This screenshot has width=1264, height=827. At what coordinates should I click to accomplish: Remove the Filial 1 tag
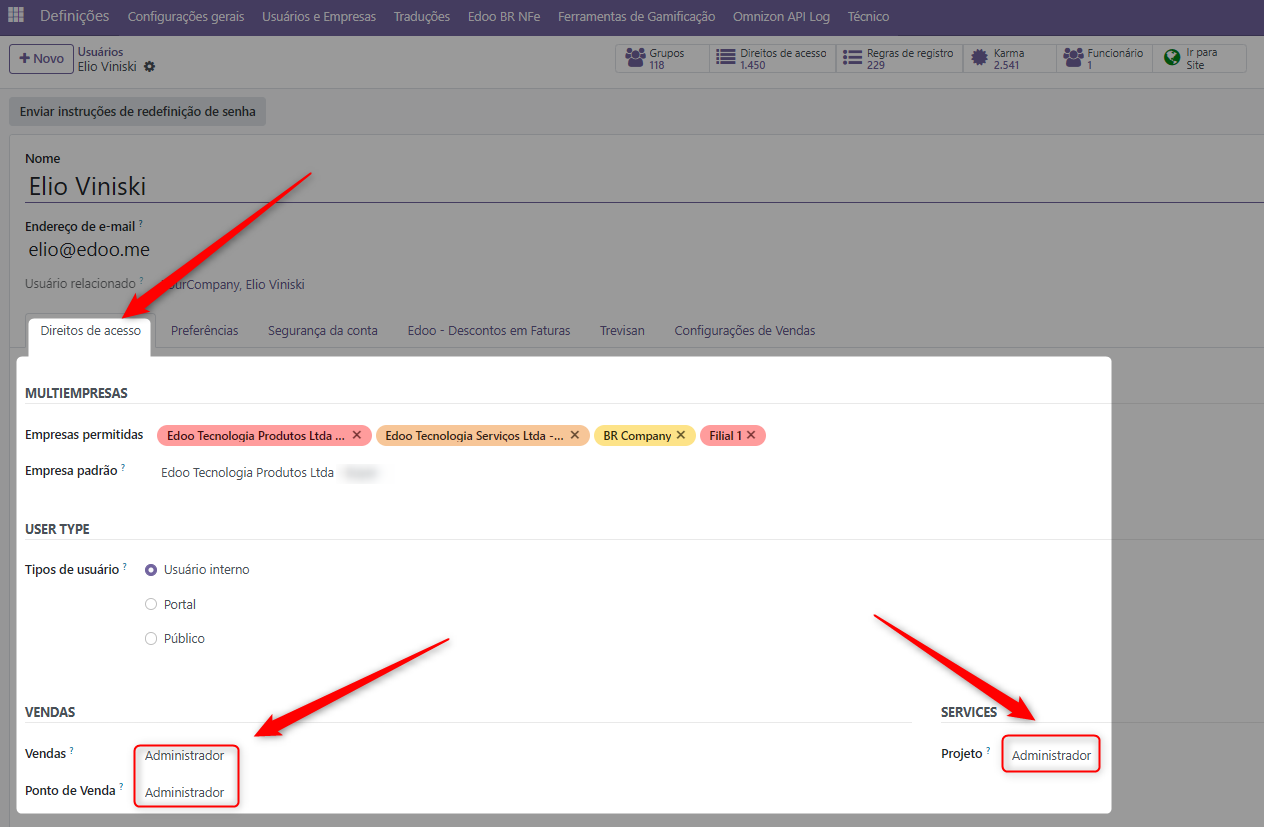click(x=751, y=435)
